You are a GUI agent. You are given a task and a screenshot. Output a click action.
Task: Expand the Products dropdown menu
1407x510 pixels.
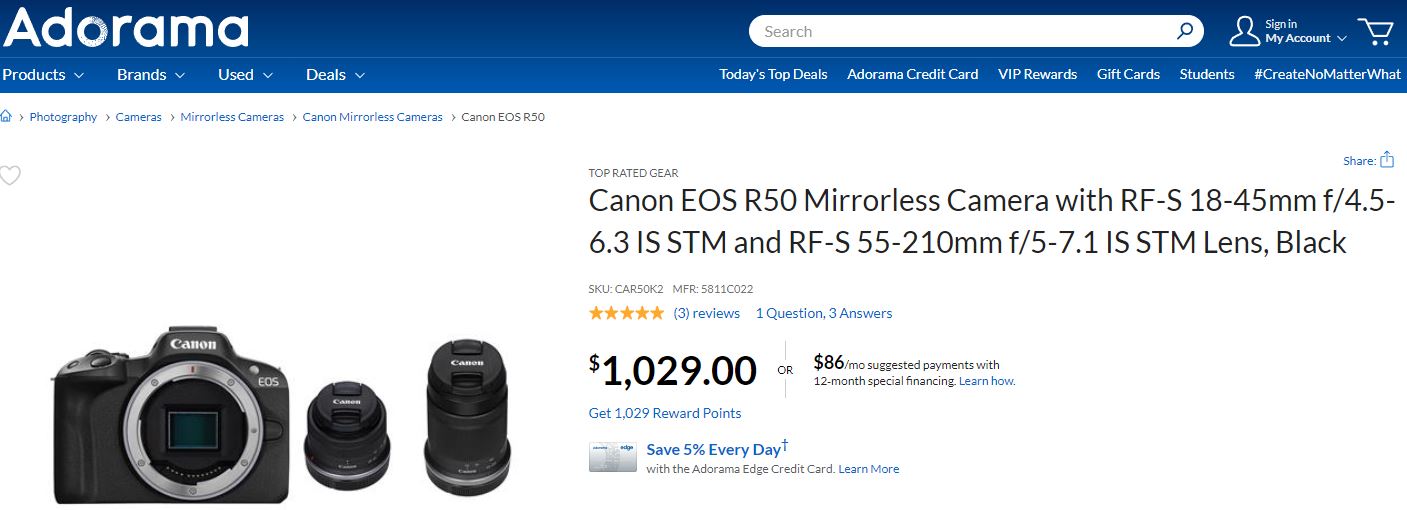click(x=43, y=75)
